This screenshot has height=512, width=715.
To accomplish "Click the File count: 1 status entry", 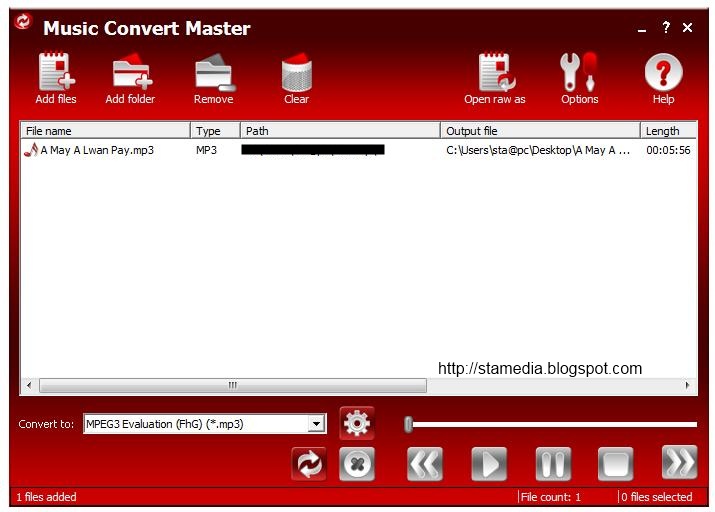I will [x=551, y=496].
